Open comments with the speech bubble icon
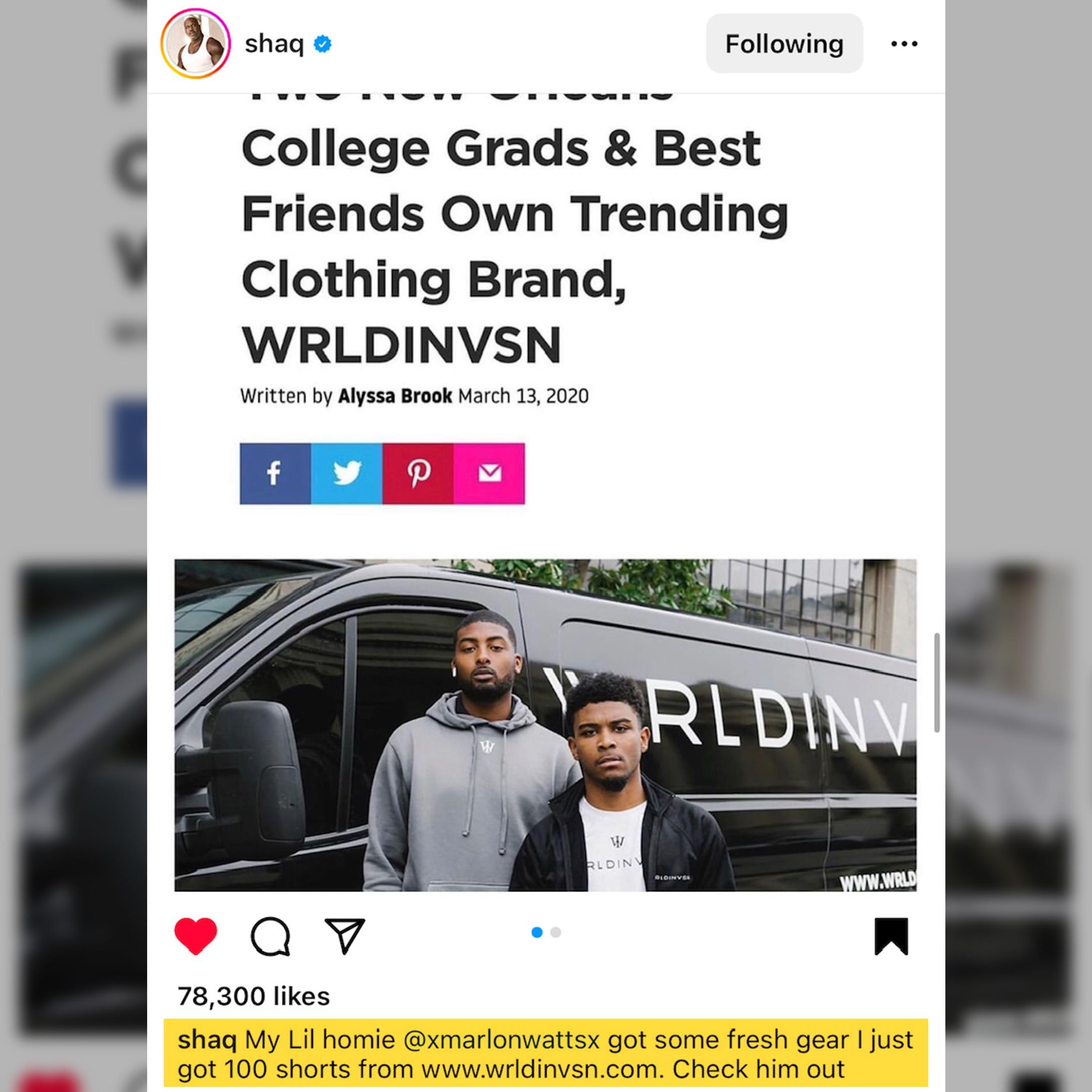The image size is (1092, 1092). 270,936
